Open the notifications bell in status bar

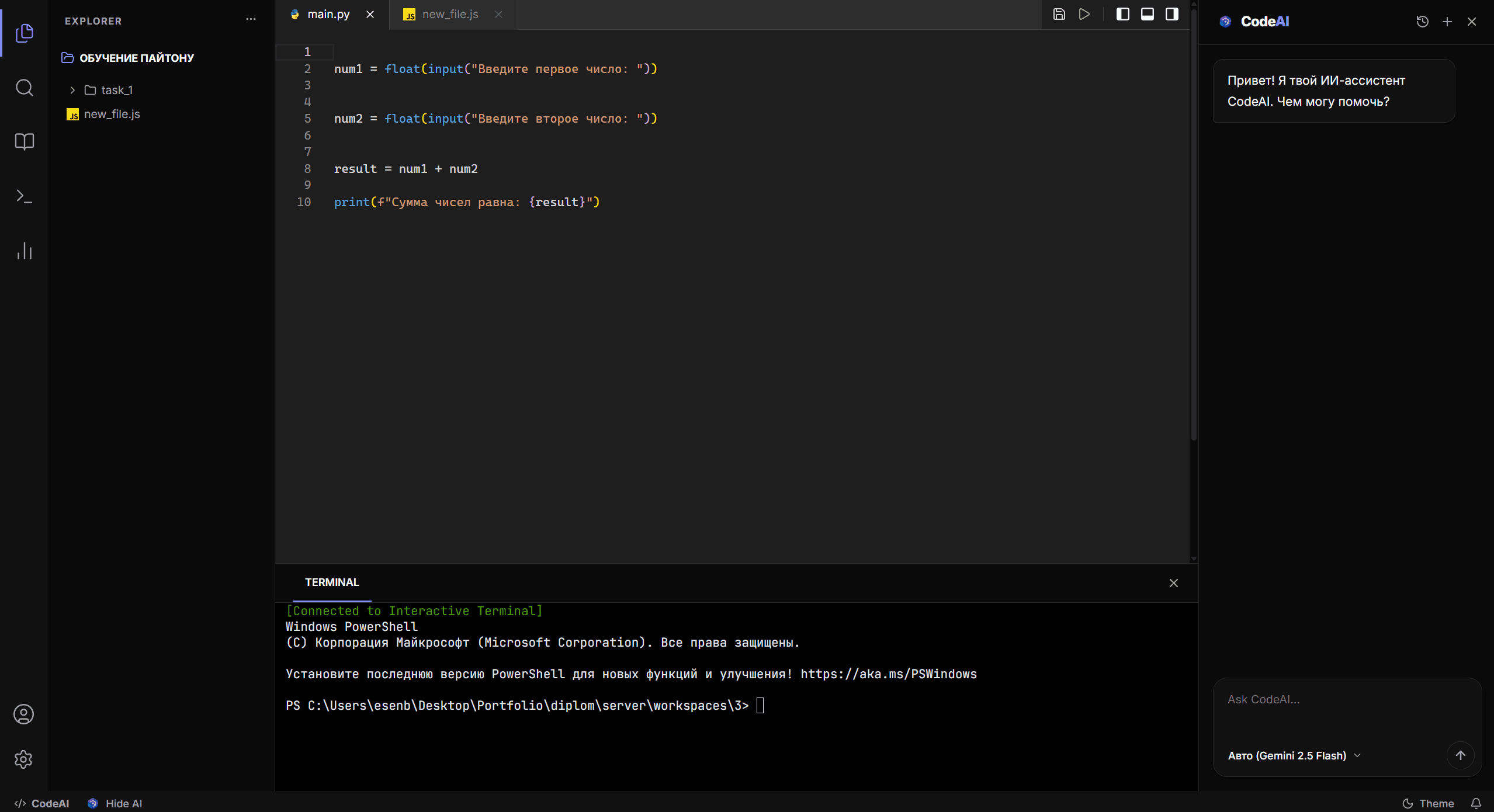[x=1476, y=803]
